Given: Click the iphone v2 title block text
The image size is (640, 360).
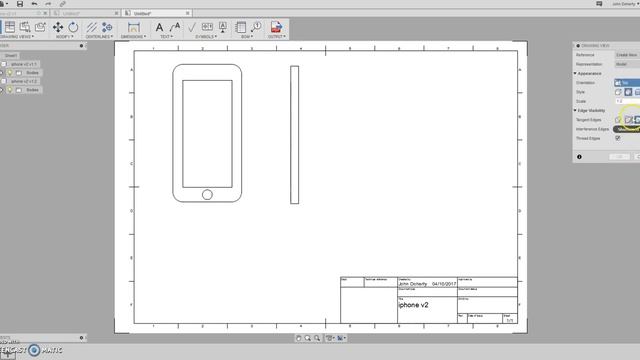Looking at the screenshot, I should pyautogui.click(x=413, y=305).
